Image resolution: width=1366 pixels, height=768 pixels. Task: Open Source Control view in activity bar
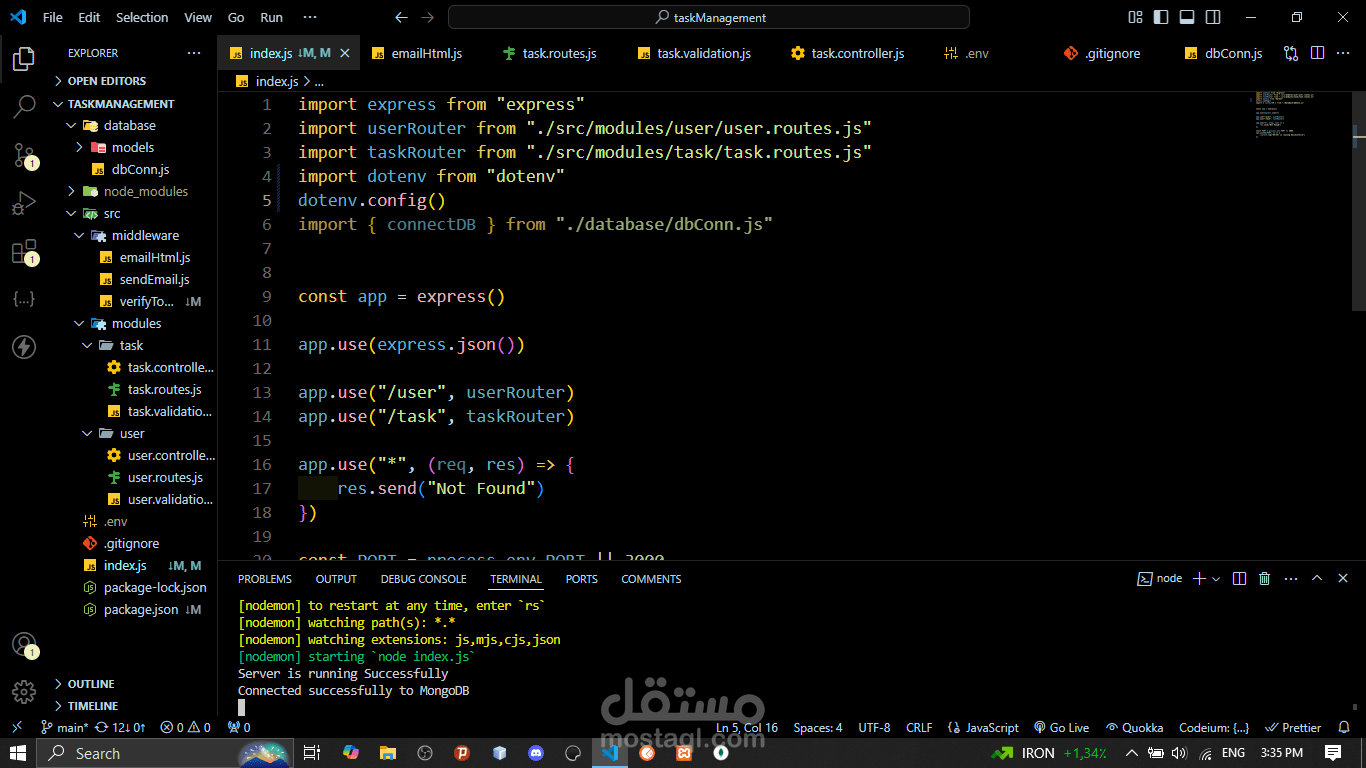[x=23, y=155]
